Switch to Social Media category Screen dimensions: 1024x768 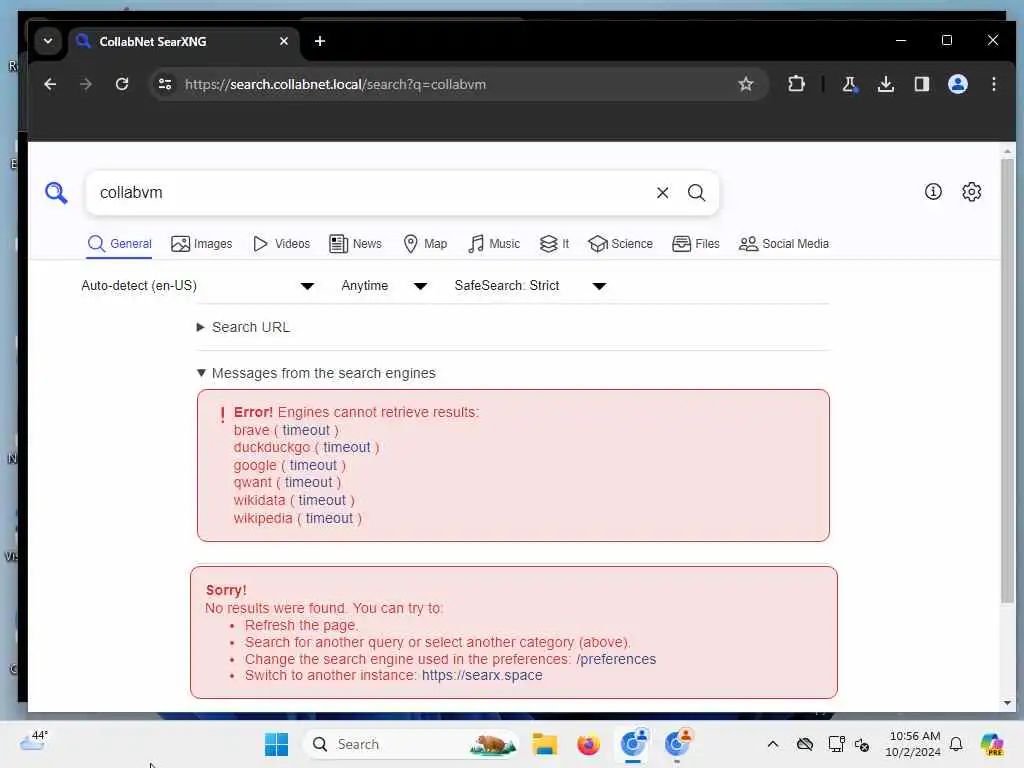click(x=784, y=244)
